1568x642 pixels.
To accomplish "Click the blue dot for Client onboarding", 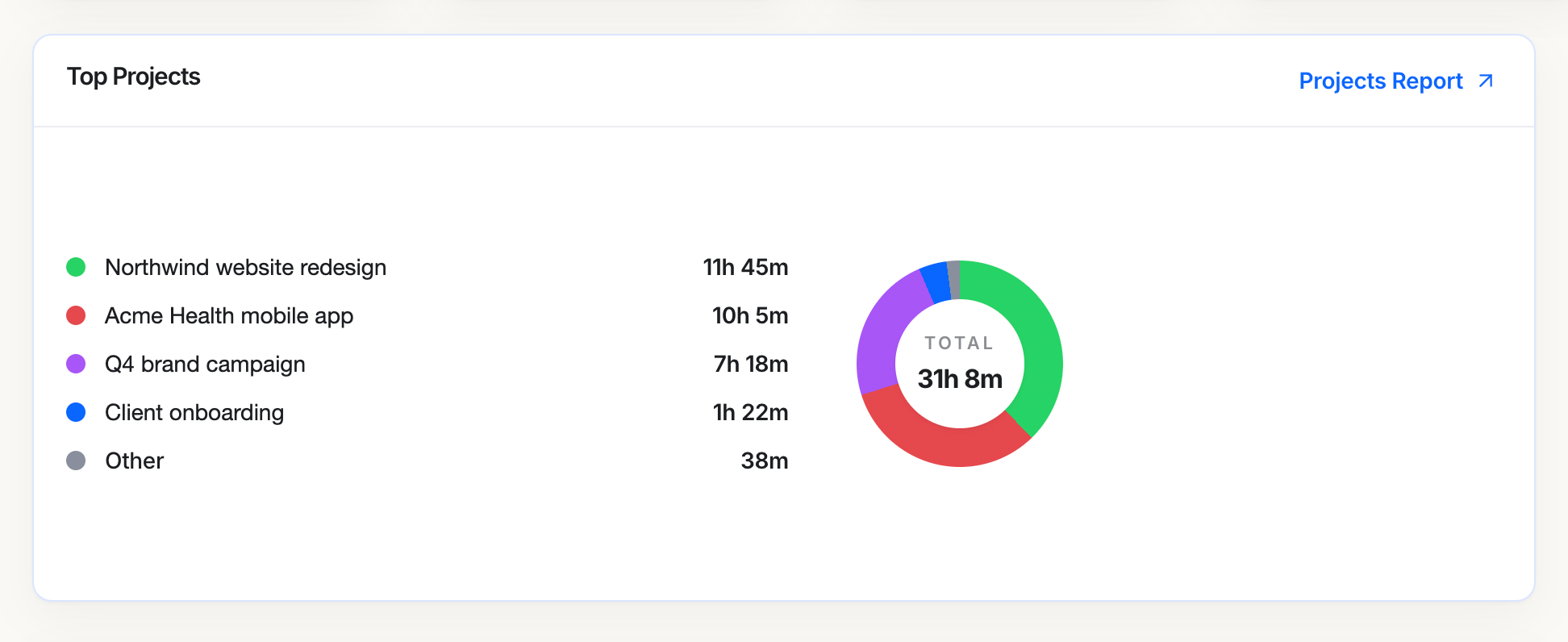I will (76, 412).
